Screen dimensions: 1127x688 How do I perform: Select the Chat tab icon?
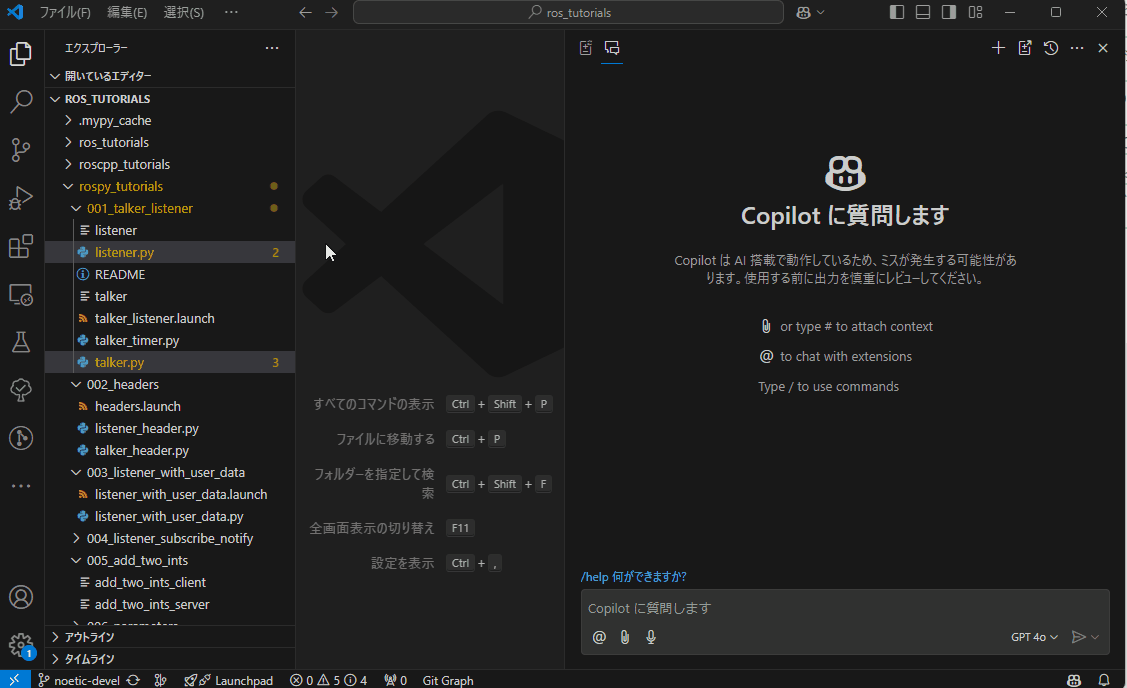pyautogui.click(x=612, y=48)
